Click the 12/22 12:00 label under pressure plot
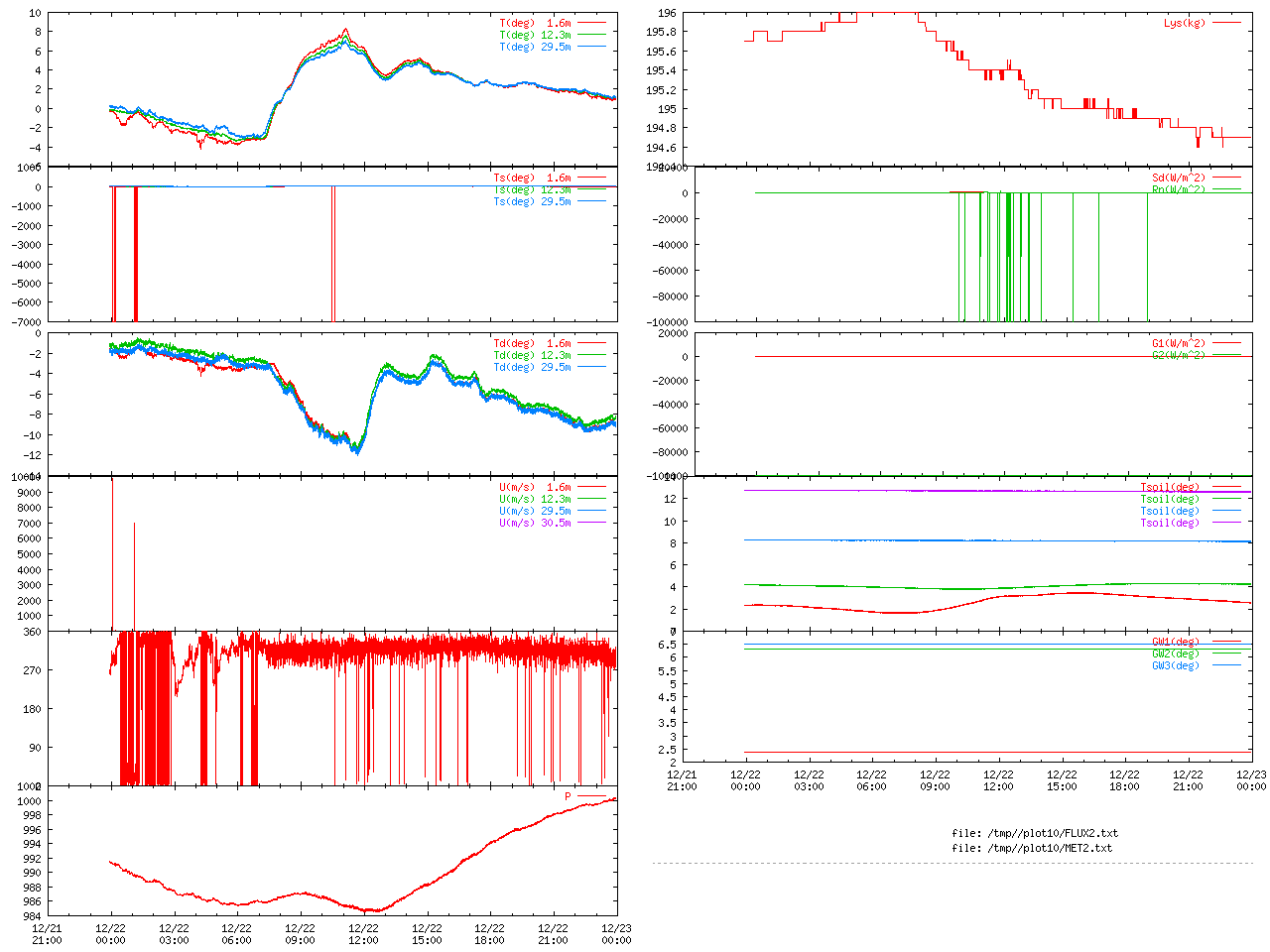The width and height of the screenshot is (1270, 952). 363,934
